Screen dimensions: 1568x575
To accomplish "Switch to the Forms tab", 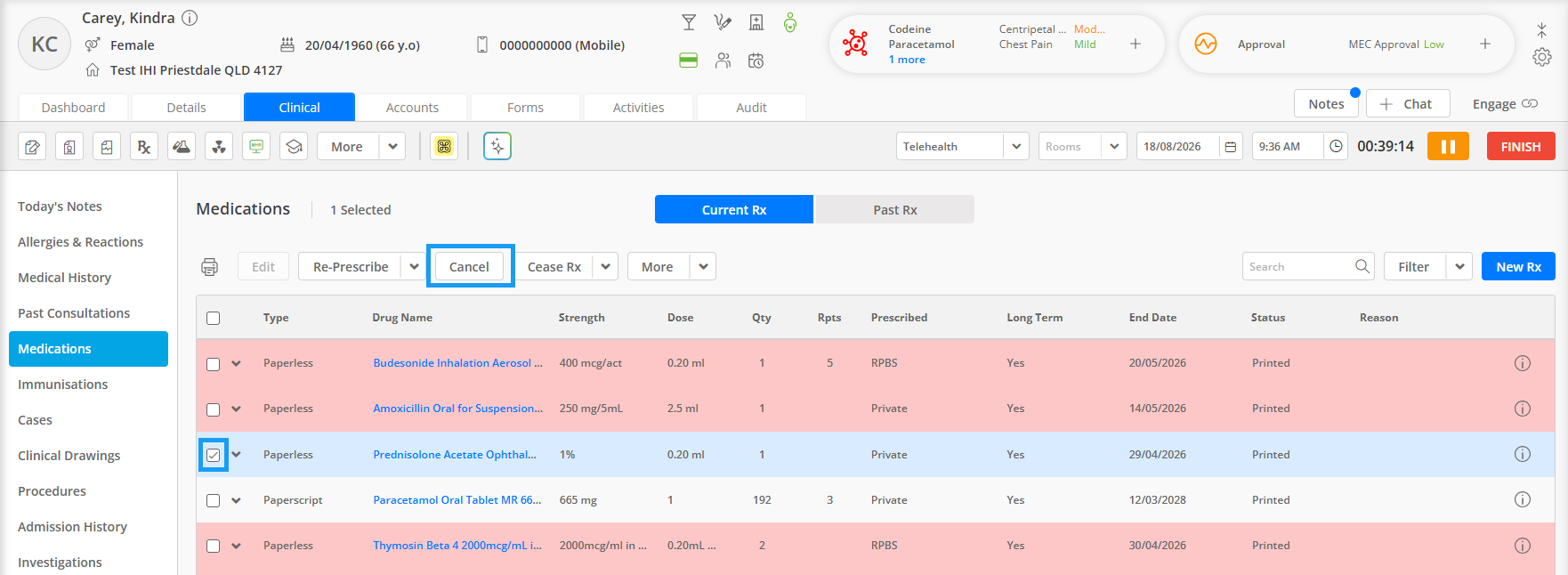I will pos(525,108).
